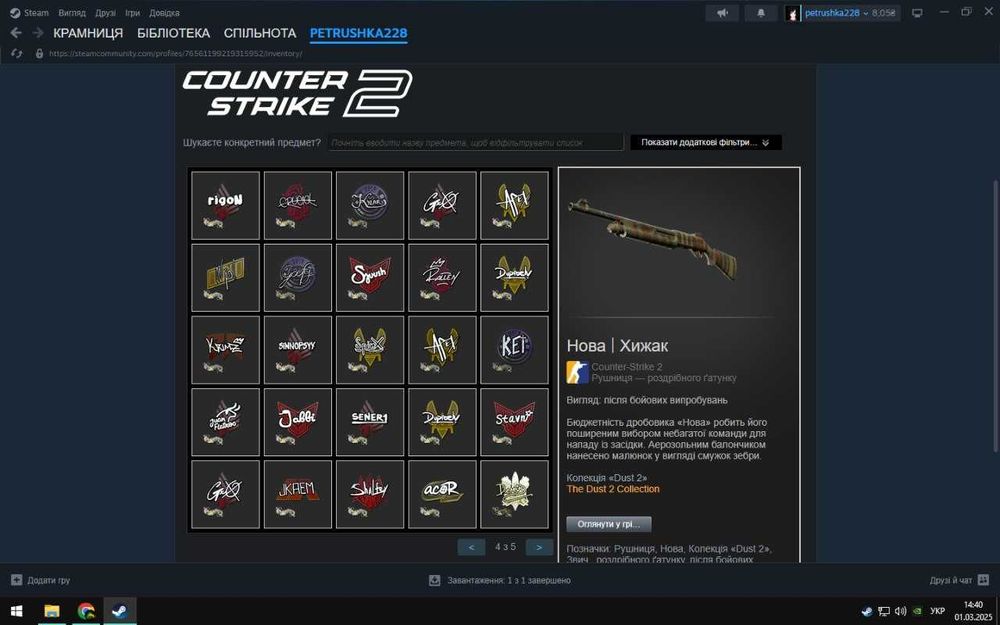Click the Big Picture mode monitor icon

(x=917, y=13)
